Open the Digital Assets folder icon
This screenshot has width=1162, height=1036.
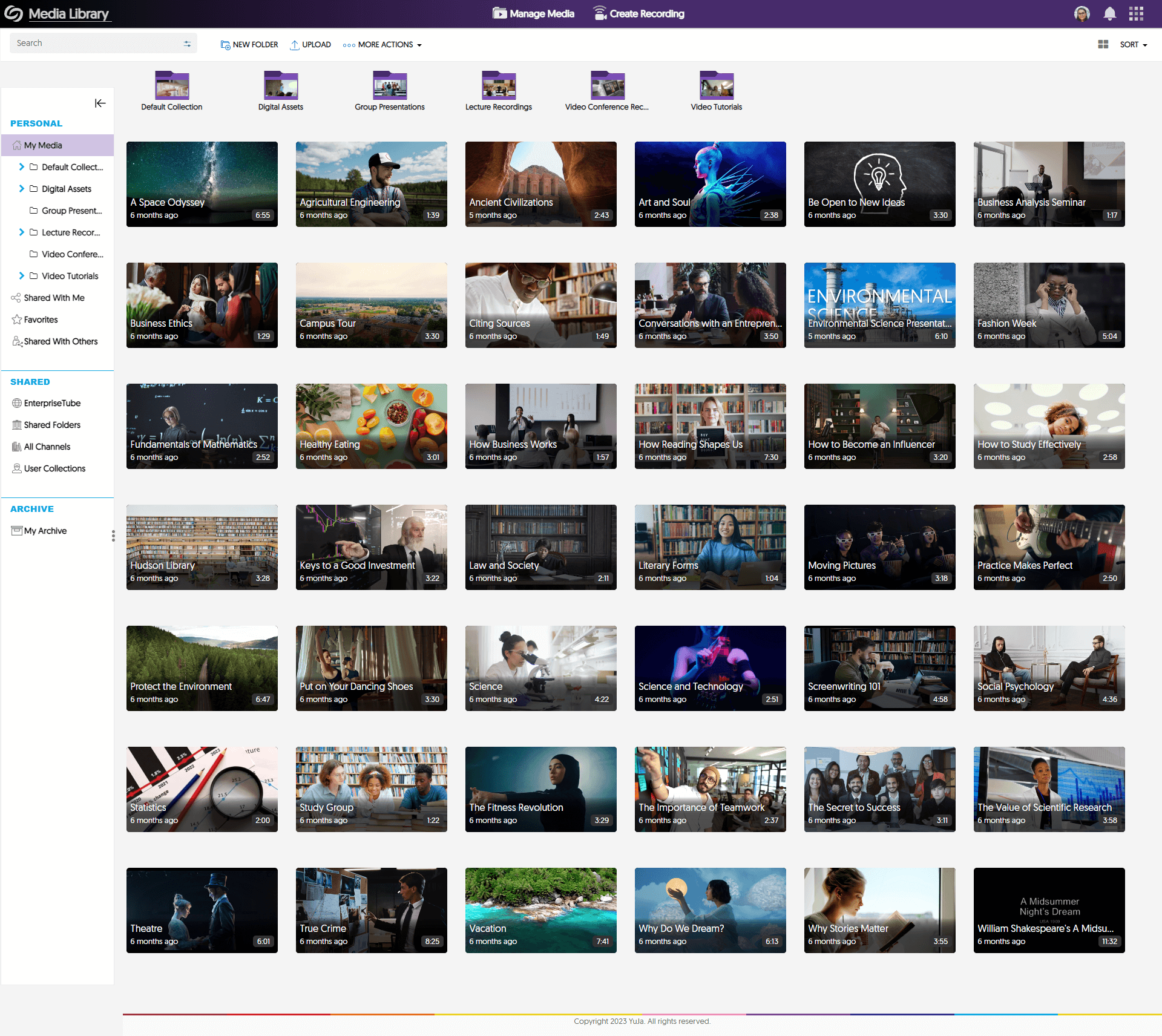281,85
